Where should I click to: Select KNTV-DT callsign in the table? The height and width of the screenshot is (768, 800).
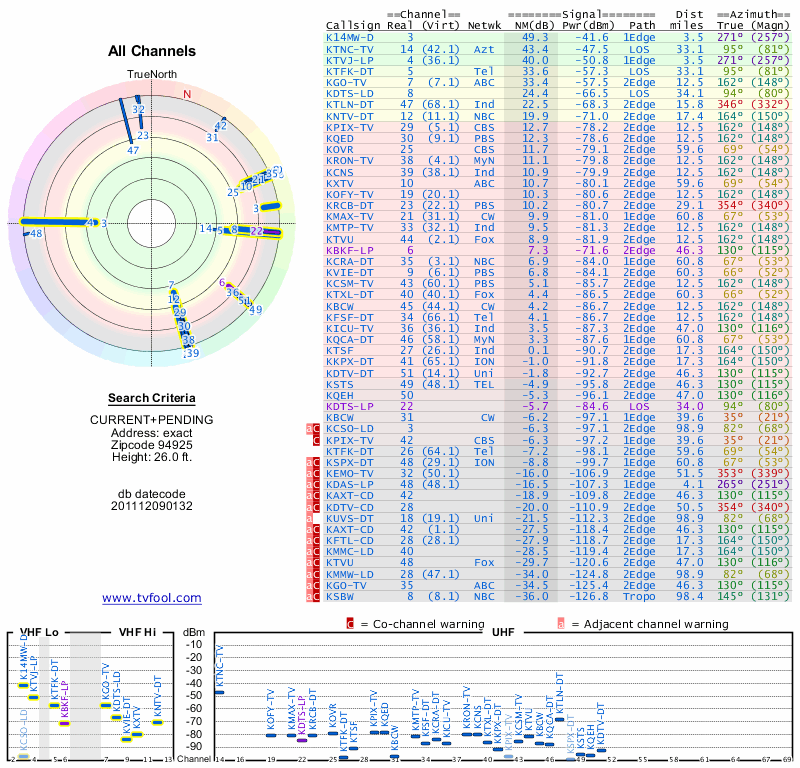point(350,116)
